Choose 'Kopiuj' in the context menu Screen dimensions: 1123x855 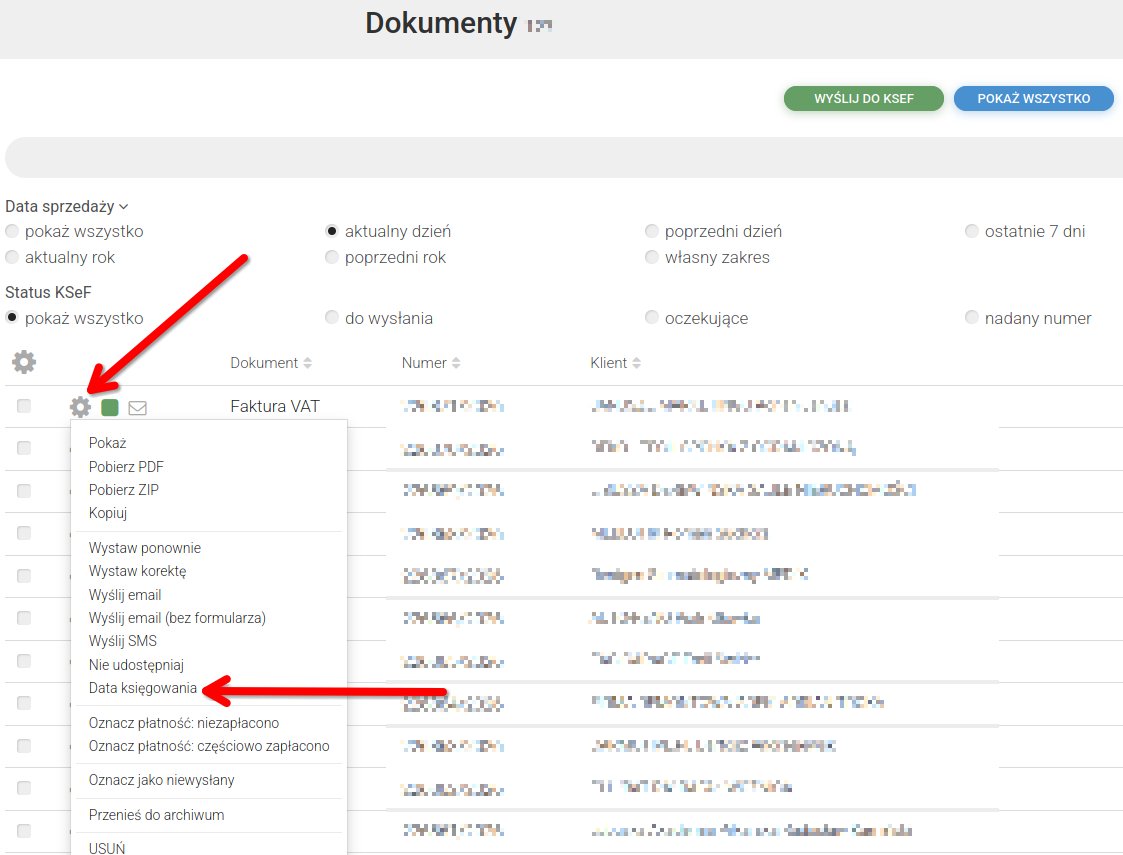[x=107, y=513]
